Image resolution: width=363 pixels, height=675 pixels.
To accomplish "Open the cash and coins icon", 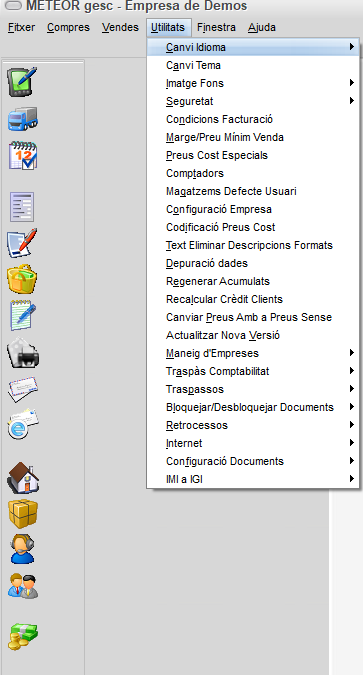I will click(x=23, y=637).
